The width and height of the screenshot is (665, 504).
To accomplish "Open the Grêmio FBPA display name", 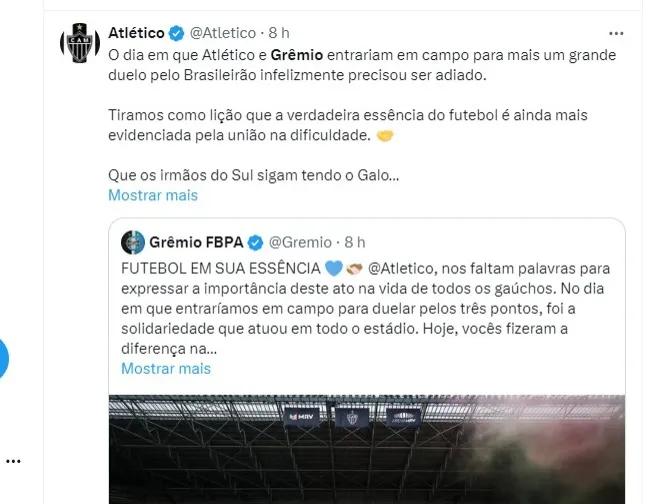I will (196, 242).
